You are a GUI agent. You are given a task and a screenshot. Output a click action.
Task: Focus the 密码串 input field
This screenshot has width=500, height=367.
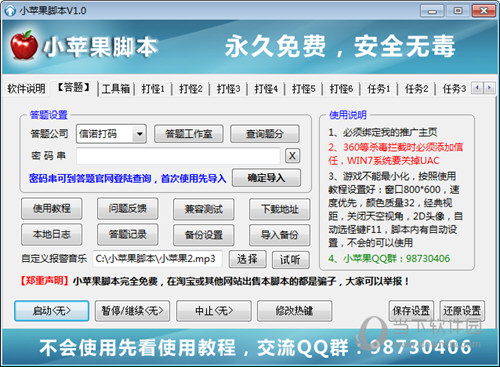coord(178,156)
